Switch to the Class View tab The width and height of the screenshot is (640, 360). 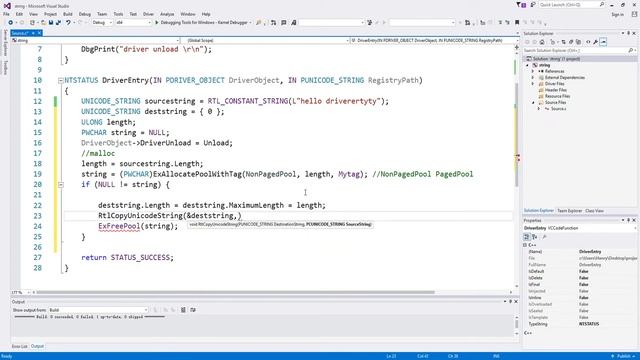click(x=594, y=211)
